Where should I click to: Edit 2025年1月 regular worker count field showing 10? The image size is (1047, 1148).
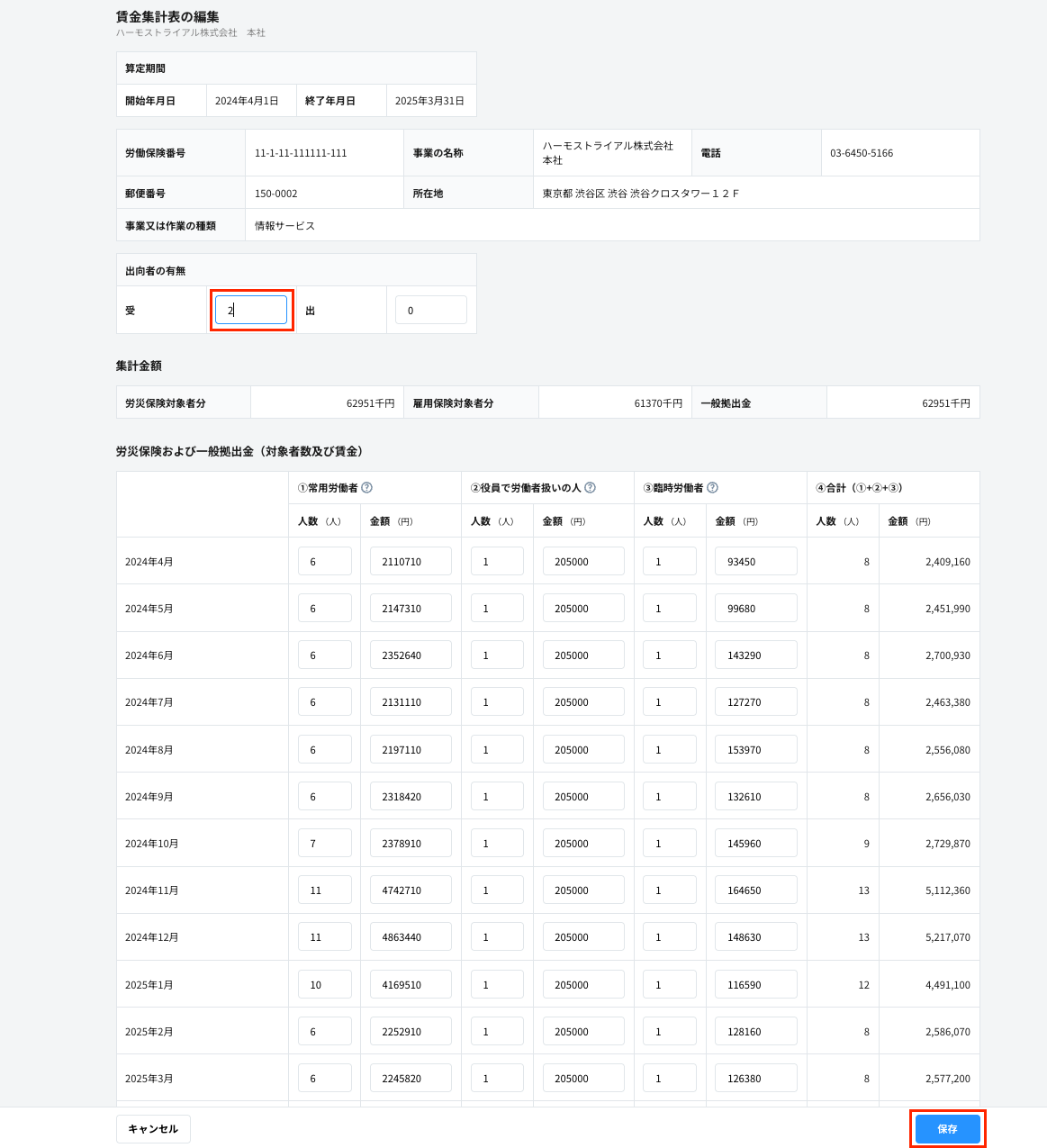324,984
